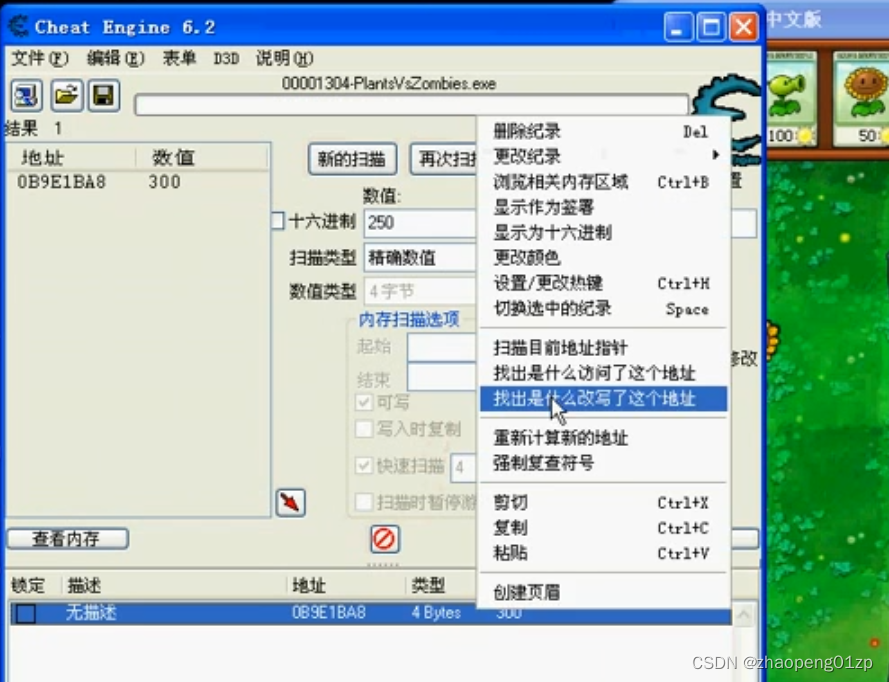Viewport: 889px width, 682px height.
Task: Choose 扫描目前地址指针 menu item
Action: [x=603, y=348]
